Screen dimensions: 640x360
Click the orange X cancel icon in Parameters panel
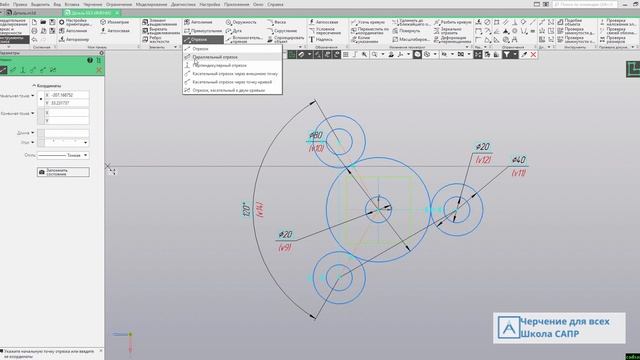pyautogui.click(x=99, y=70)
